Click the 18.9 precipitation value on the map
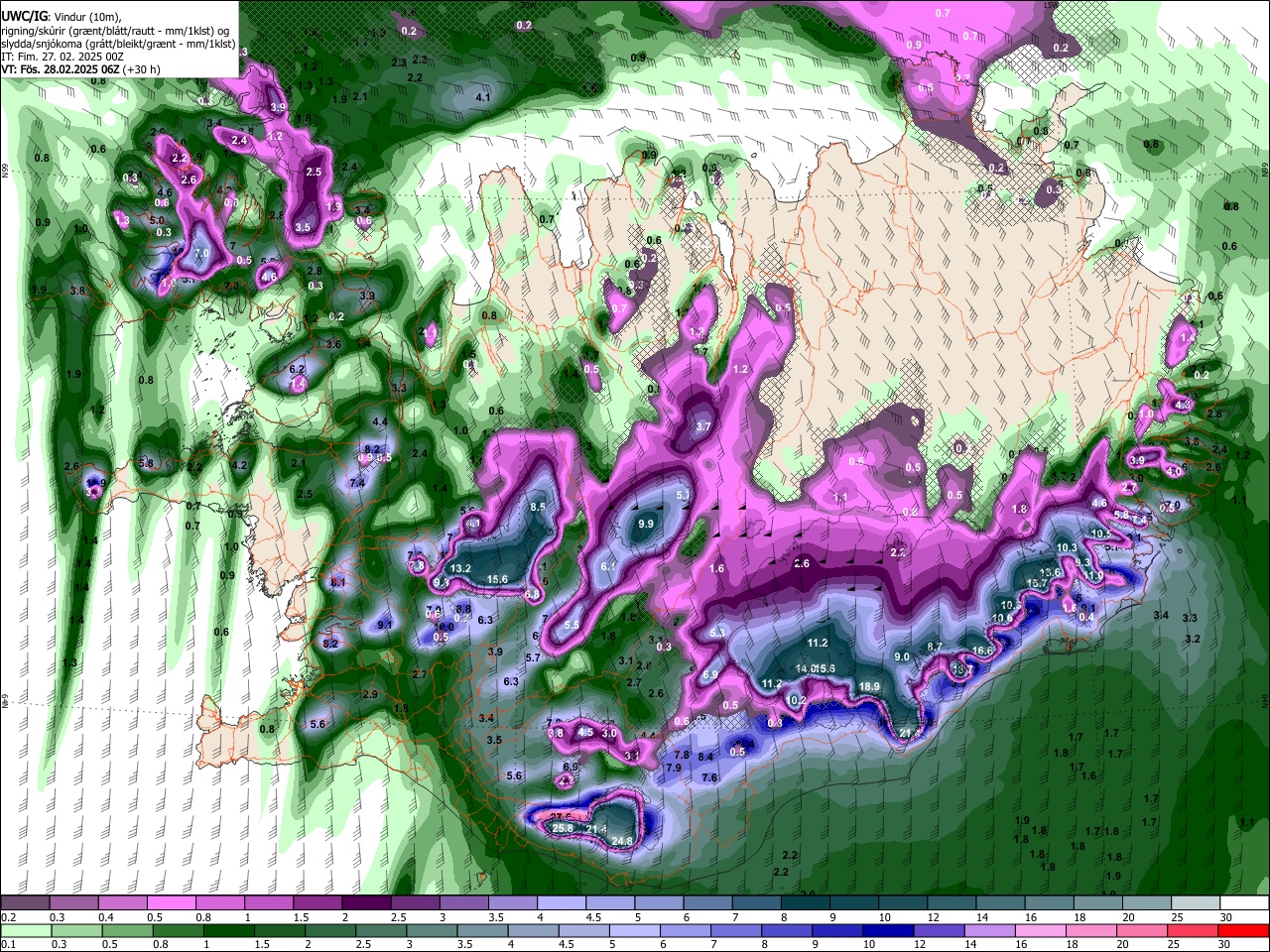Screen dimensions: 1270x952 (x=869, y=686)
